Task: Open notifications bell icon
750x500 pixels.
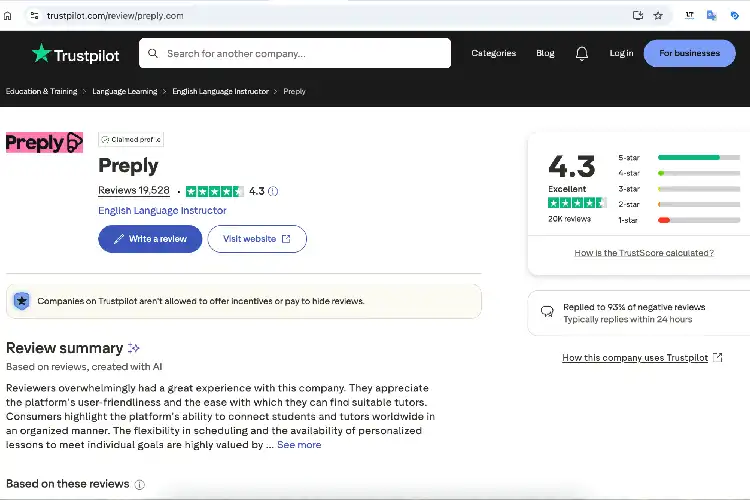Action: point(582,53)
